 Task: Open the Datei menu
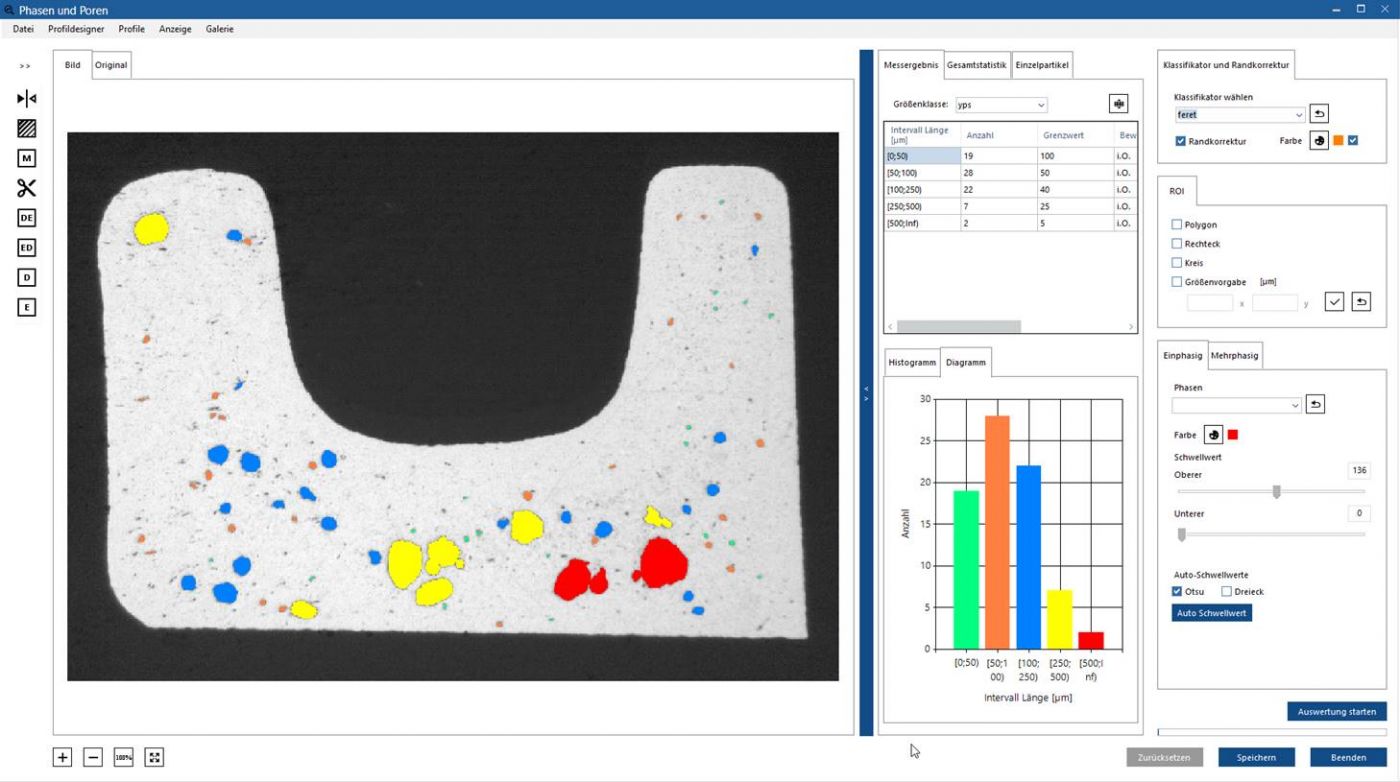pos(23,29)
